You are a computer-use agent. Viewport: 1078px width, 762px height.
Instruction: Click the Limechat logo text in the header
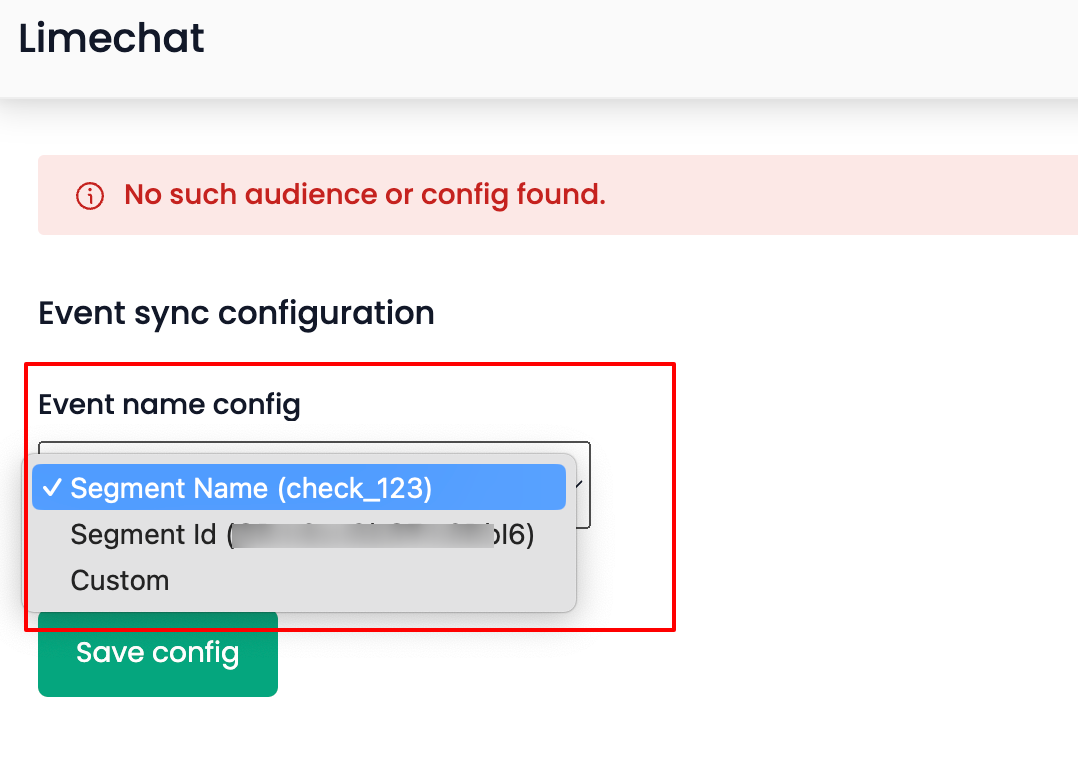(x=110, y=37)
